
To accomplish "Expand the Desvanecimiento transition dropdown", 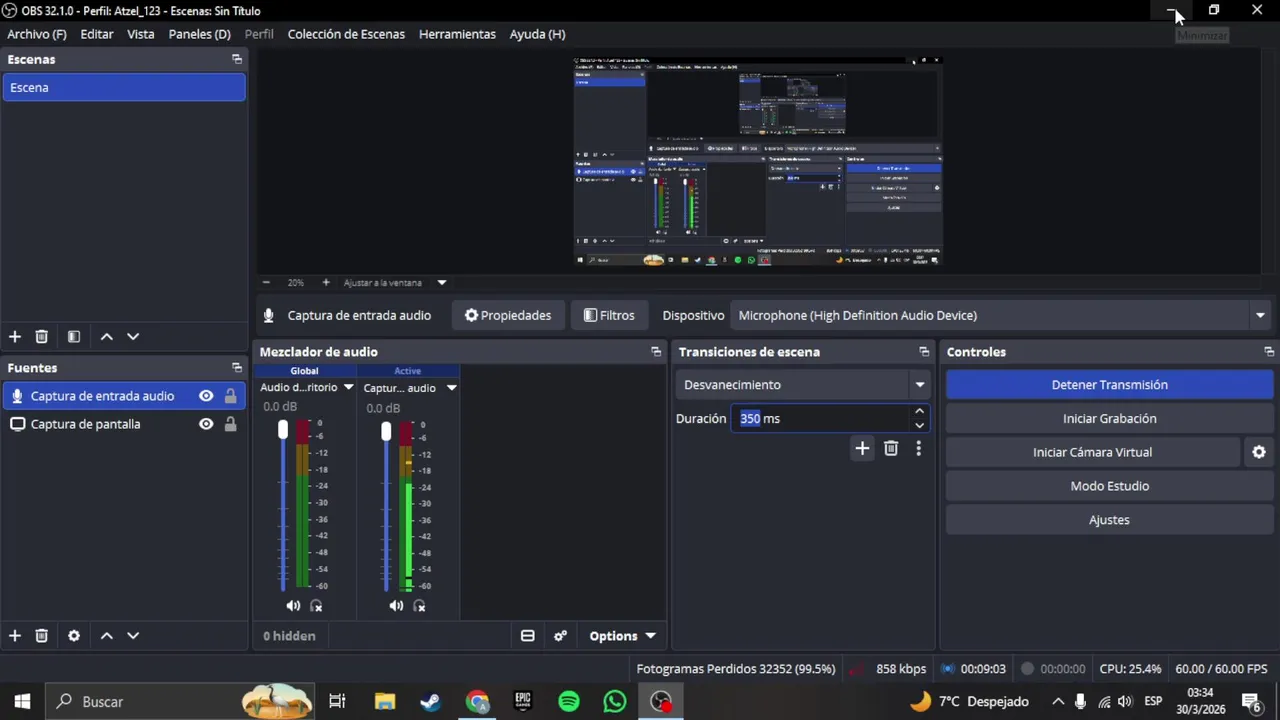I will click(x=920, y=385).
